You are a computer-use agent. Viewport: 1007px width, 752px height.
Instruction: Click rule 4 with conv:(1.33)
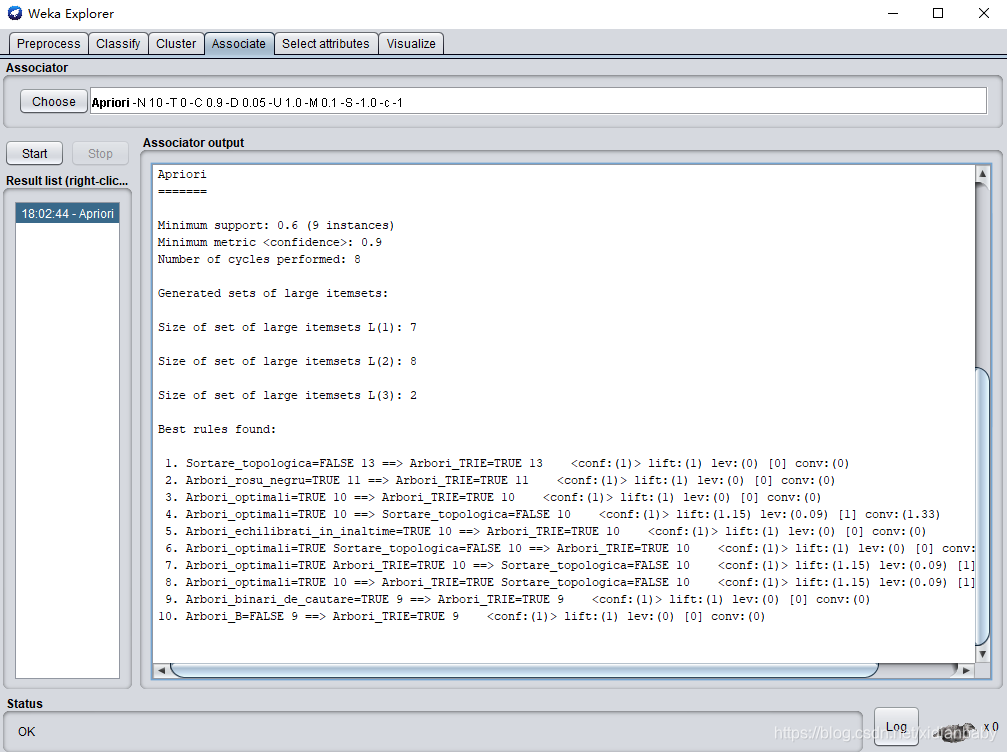(552, 514)
